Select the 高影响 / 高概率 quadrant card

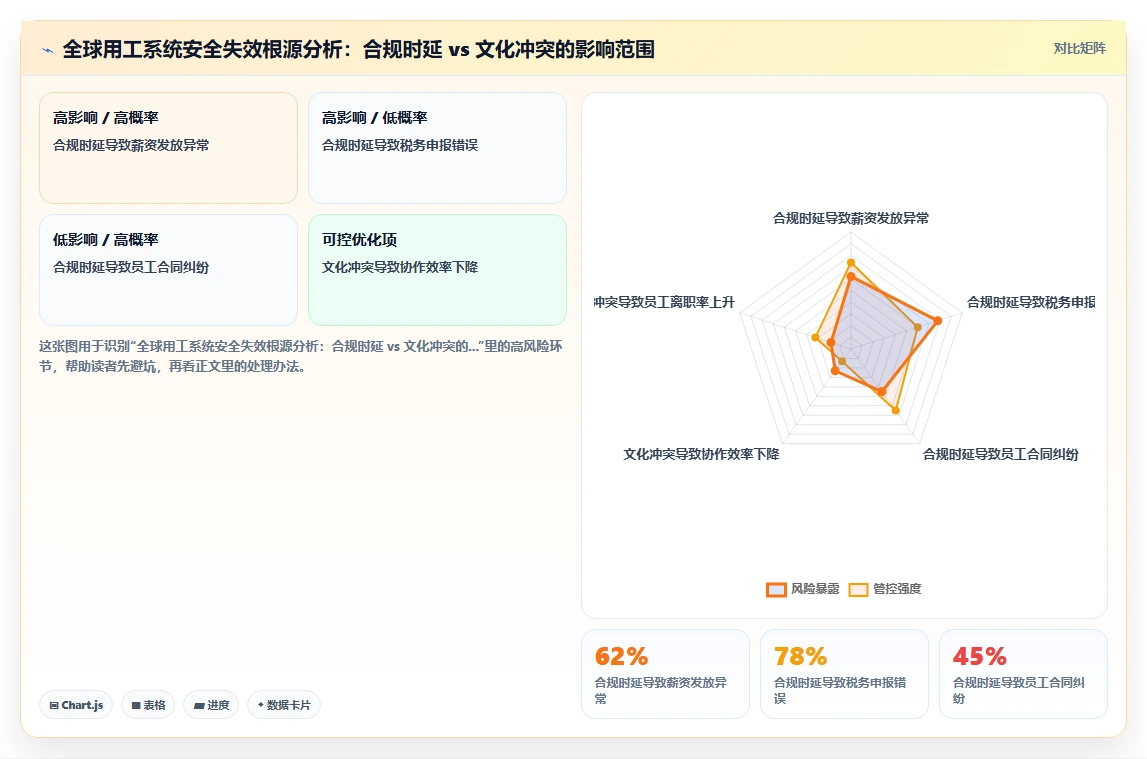(168, 148)
